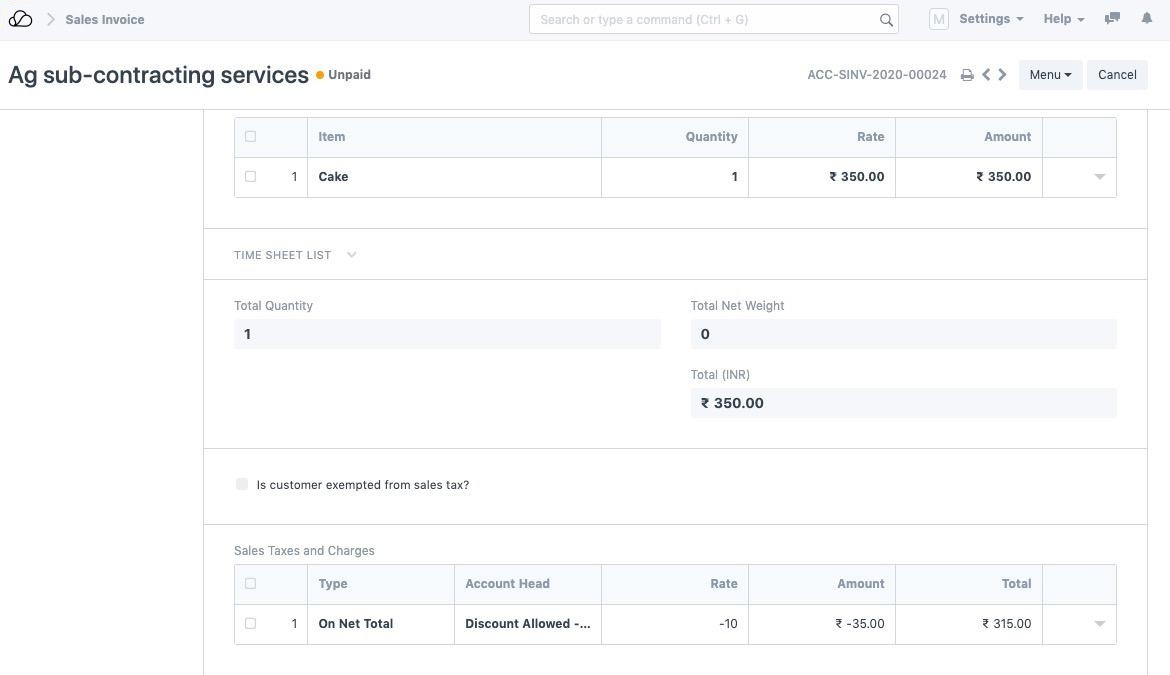Click the search magnifier icon
Viewport: 1170px width, 675px height.
coord(886,19)
